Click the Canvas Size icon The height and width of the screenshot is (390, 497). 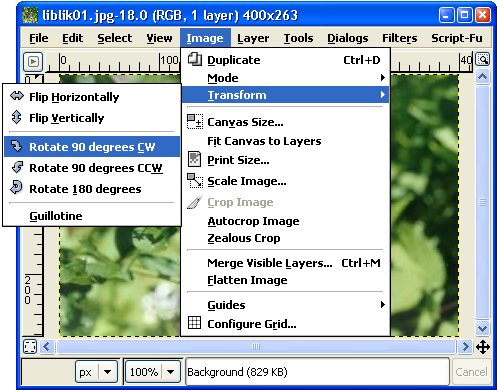pyautogui.click(x=195, y=122)
